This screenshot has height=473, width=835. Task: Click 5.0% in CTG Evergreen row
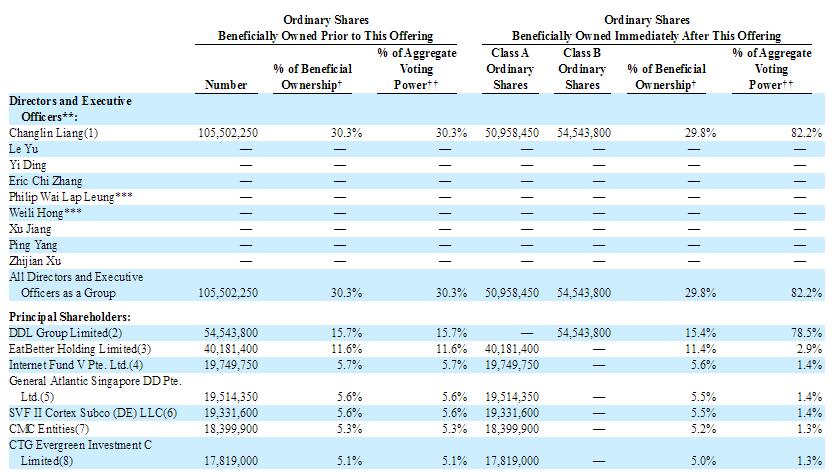pos(703,461)
